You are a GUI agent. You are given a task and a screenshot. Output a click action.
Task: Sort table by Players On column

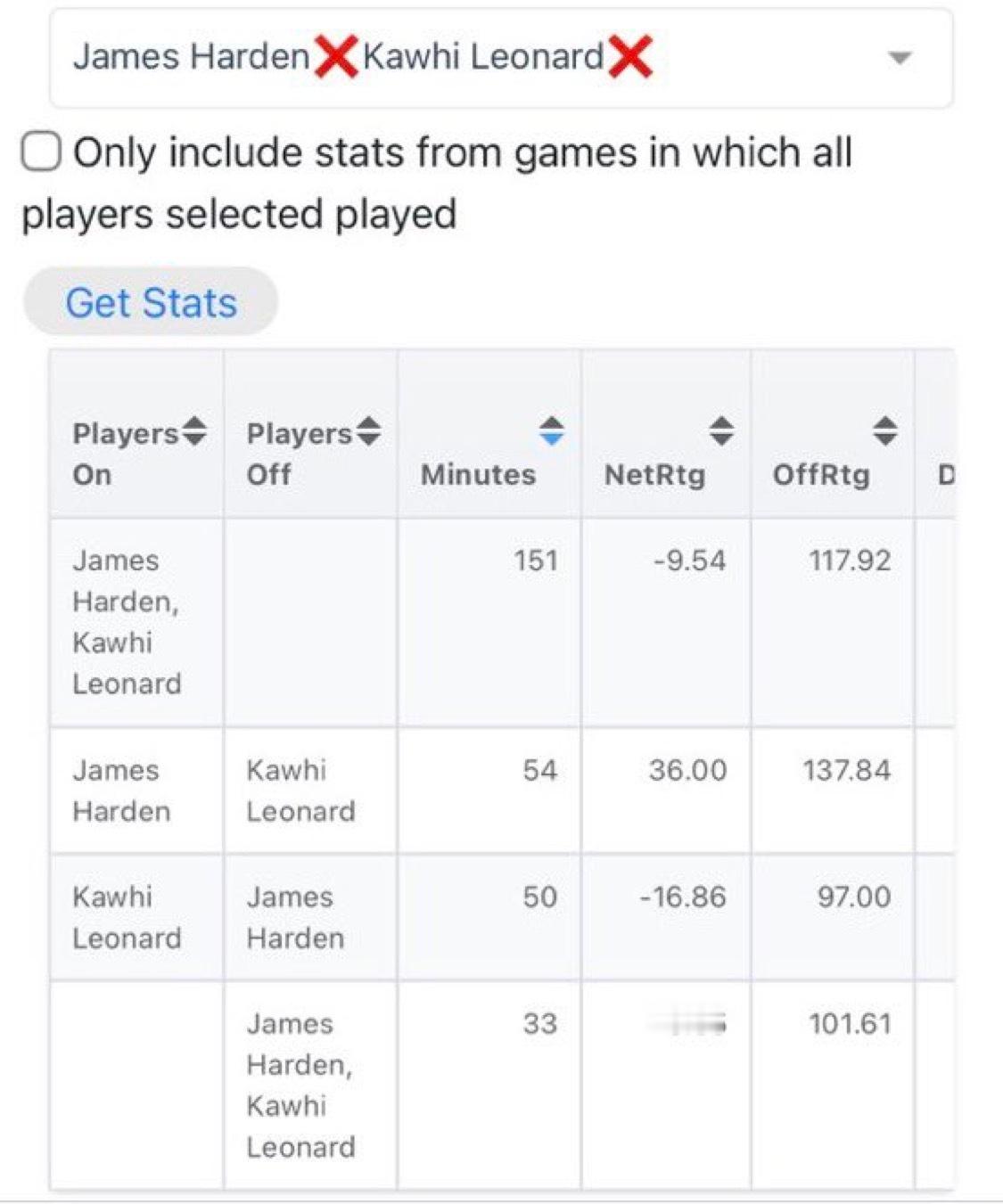[x=194, y=432]
